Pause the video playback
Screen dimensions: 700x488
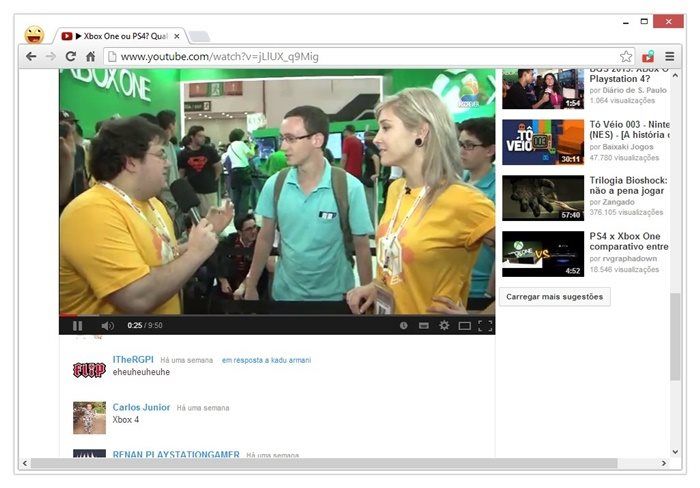(77, 326)
